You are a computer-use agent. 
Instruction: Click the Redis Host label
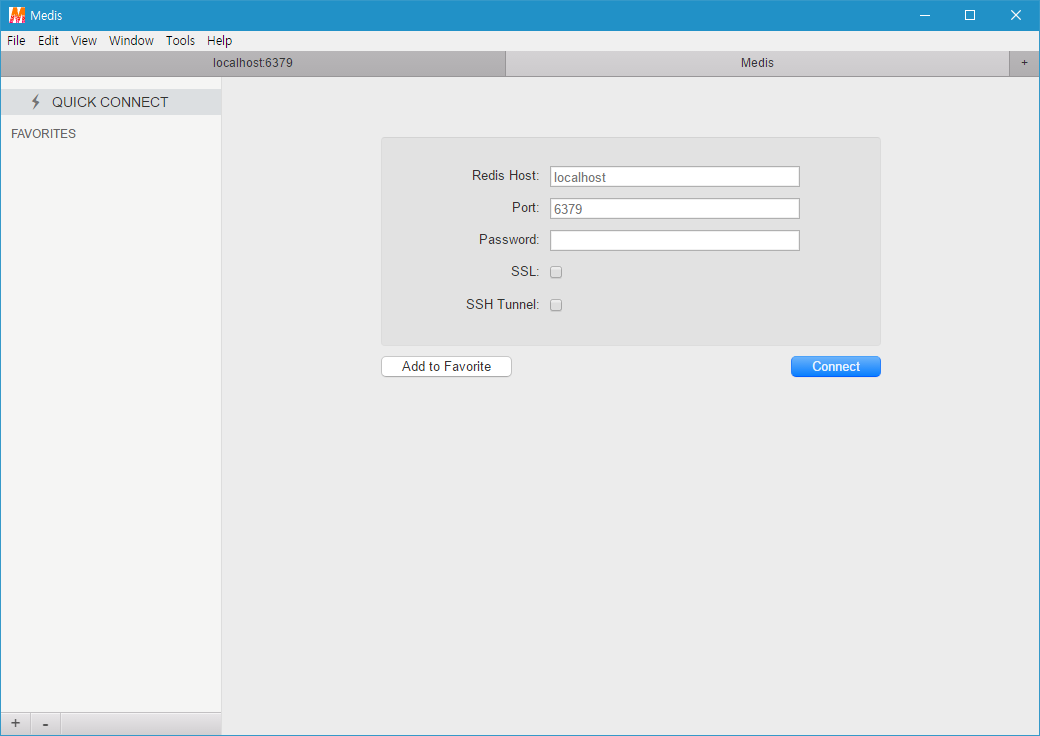(x=505, y=176)
